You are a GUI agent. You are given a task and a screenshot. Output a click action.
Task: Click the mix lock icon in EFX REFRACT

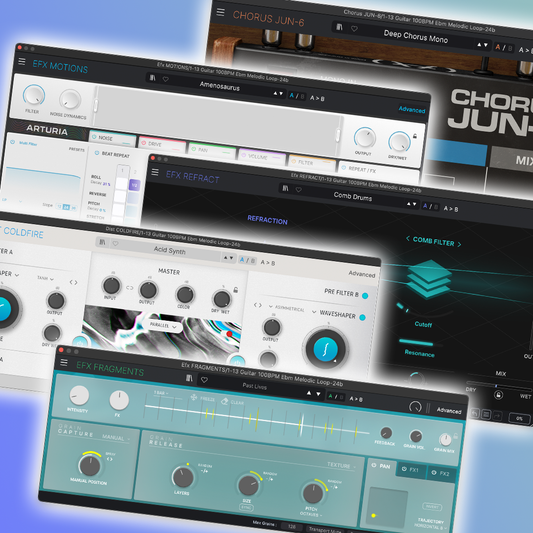pos(498,395)
